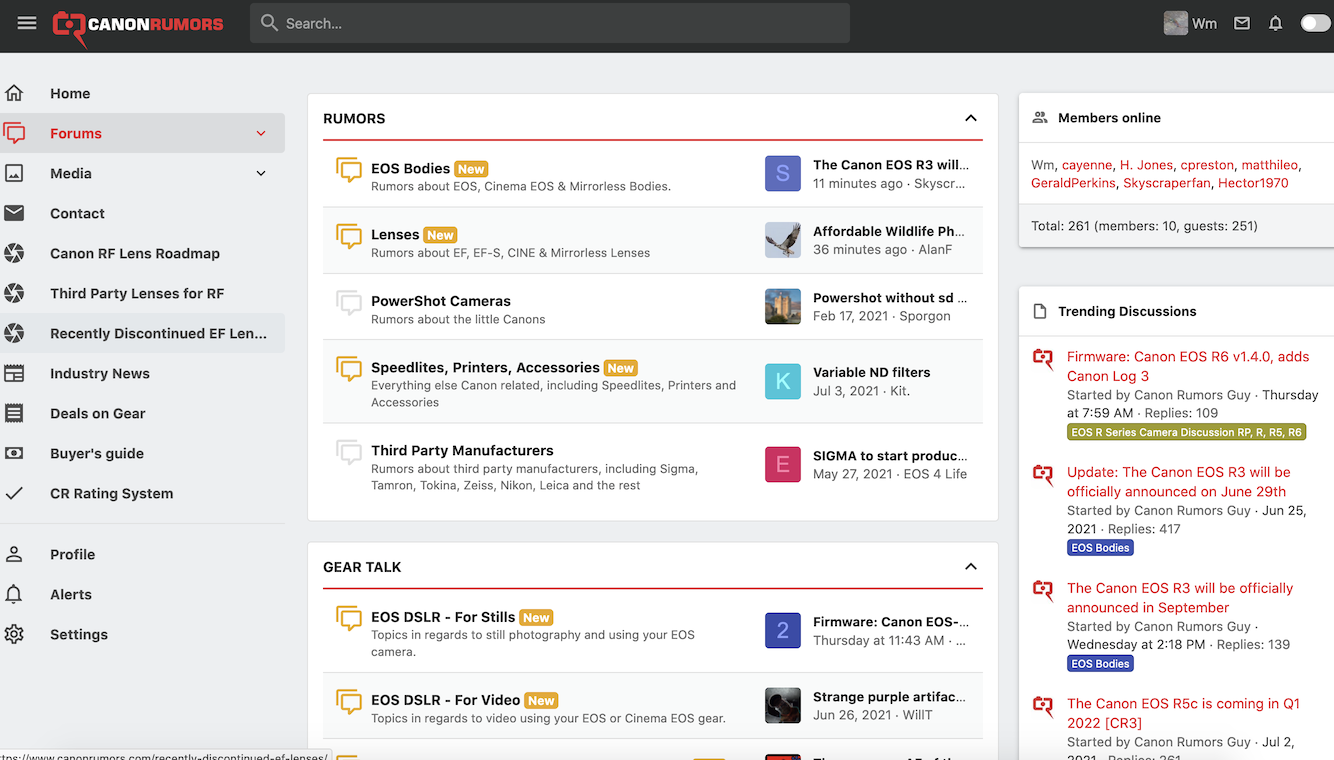Click the EOS R Series Camera Discussion tag
Image resolution: width=1334 pixels, height=760 pixels.
click(x=1186, y=432)
